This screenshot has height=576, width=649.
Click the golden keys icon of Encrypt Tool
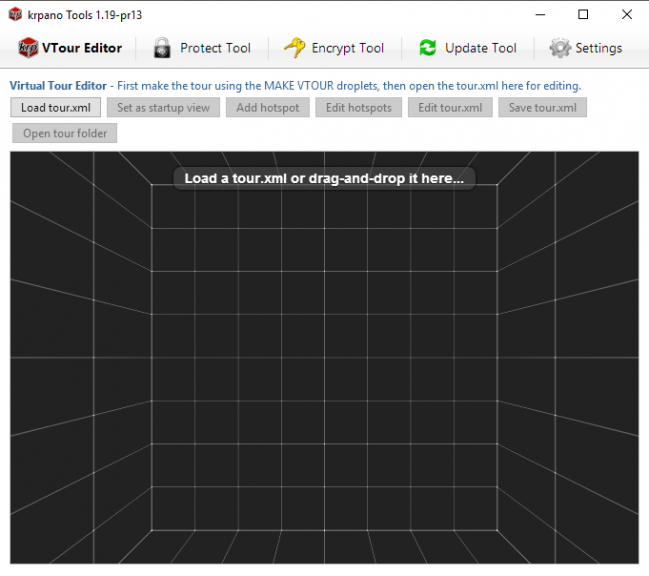click(295, 48)
